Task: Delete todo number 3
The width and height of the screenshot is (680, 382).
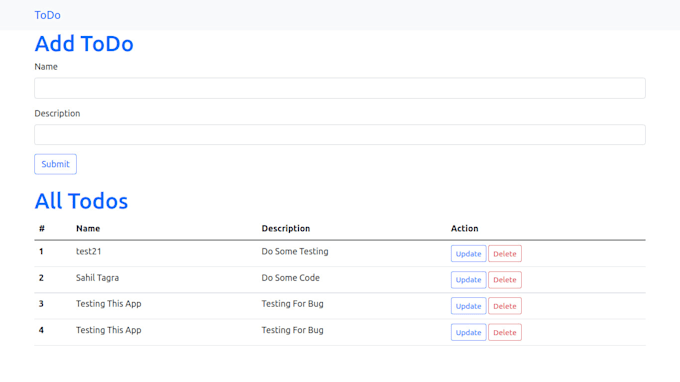Action: point(505,306)
